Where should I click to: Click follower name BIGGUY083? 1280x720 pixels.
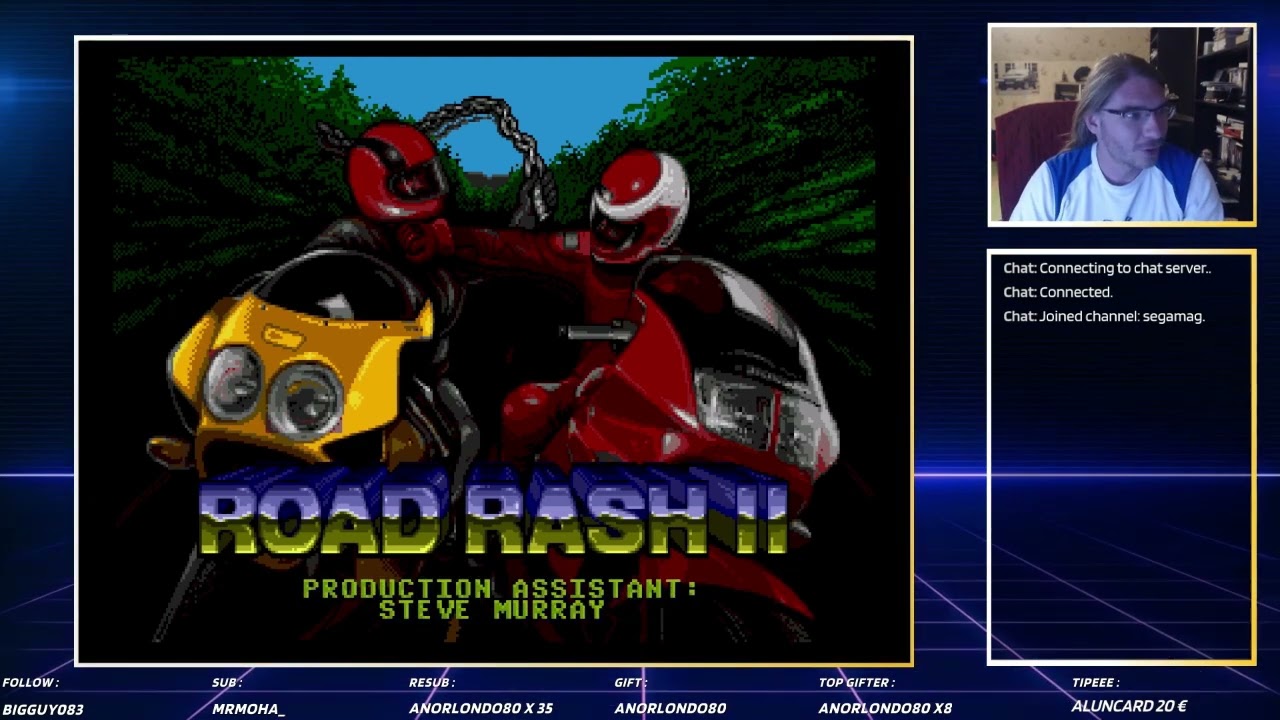(x=43, y=709)
